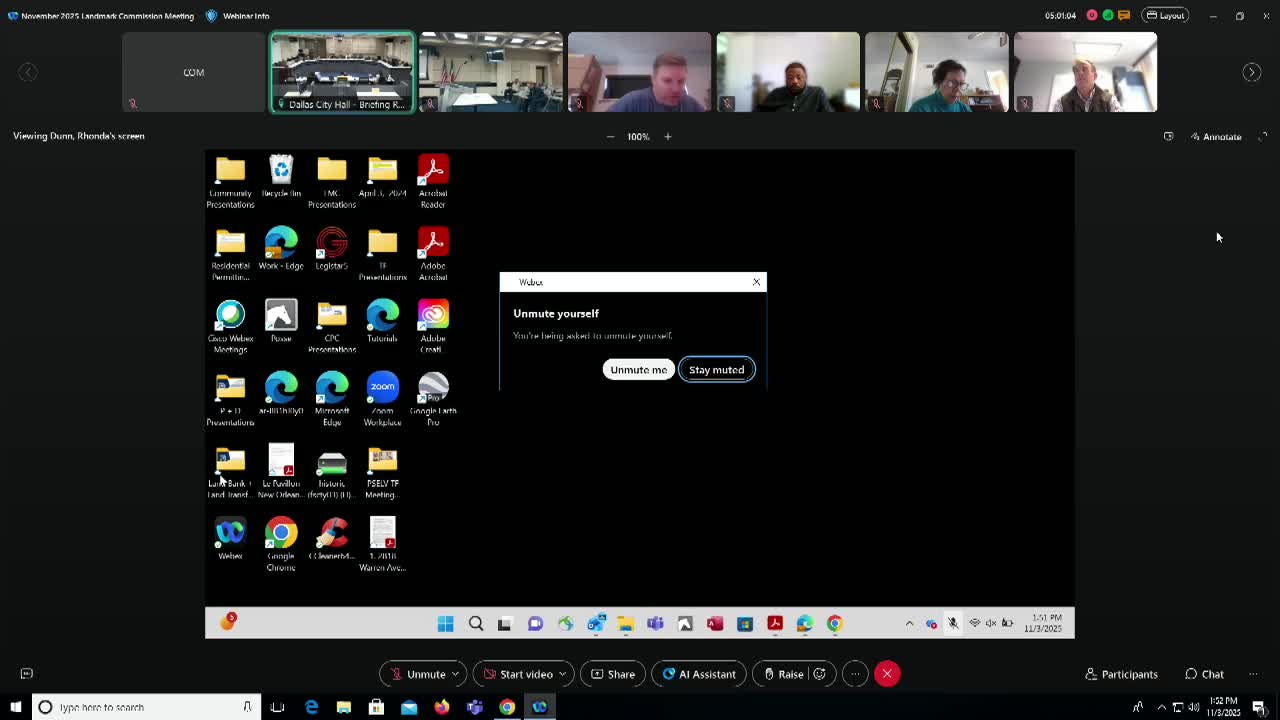1280x720 pixels.
Task: Toggle microphone with the Unmute button
Action: pos(417,674)
